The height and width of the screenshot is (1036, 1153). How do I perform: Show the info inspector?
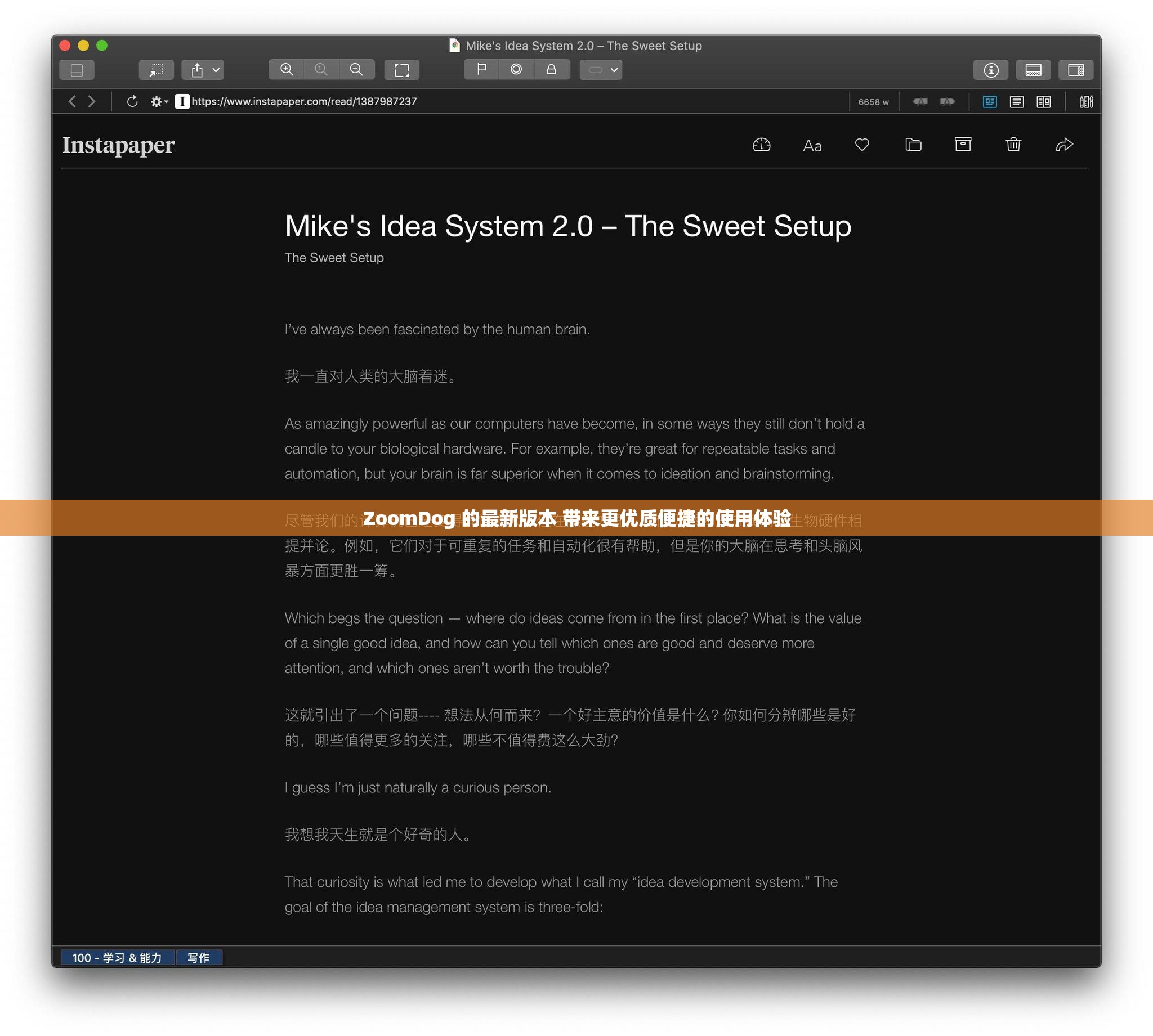click(x=991, y=70)
